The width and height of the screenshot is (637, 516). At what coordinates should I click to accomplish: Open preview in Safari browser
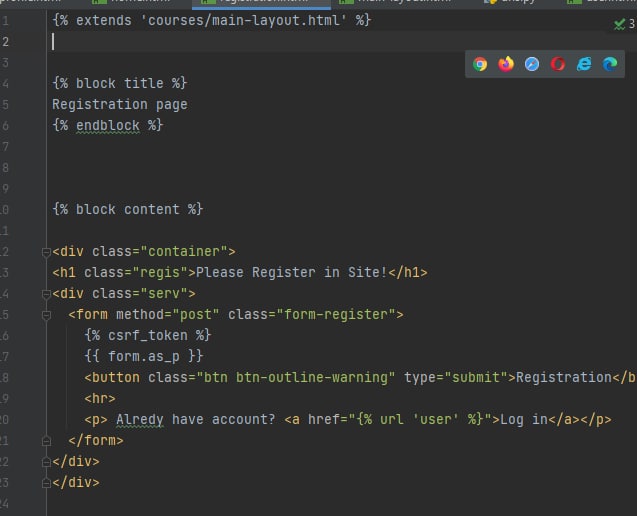[532, 64]
